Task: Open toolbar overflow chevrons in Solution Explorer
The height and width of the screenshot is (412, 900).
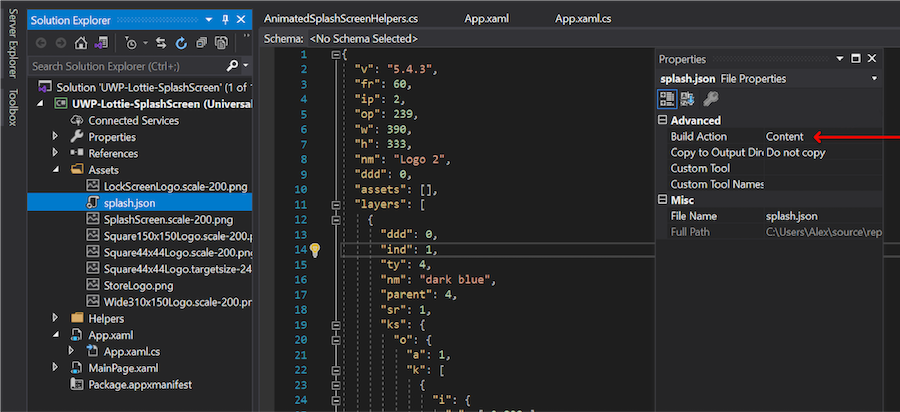Action: [x=247, y=37]
